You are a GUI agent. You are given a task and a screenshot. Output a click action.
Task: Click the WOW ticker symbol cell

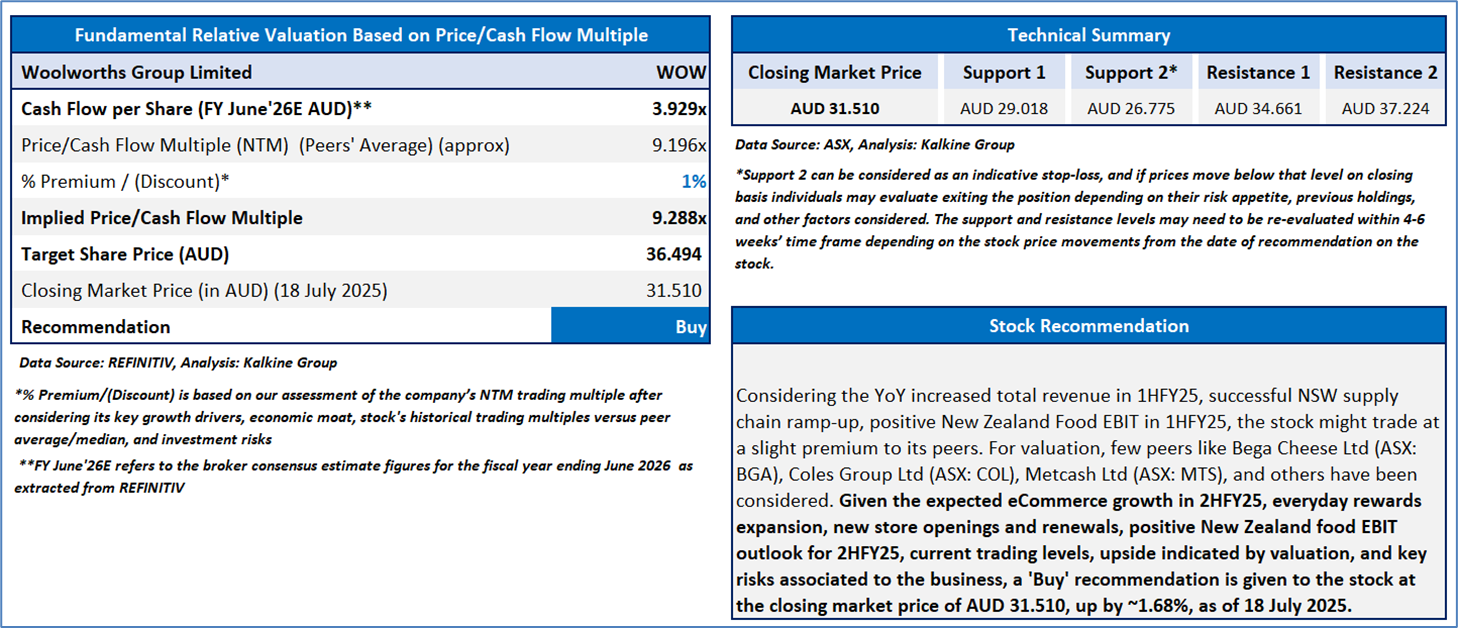[681, 72]
